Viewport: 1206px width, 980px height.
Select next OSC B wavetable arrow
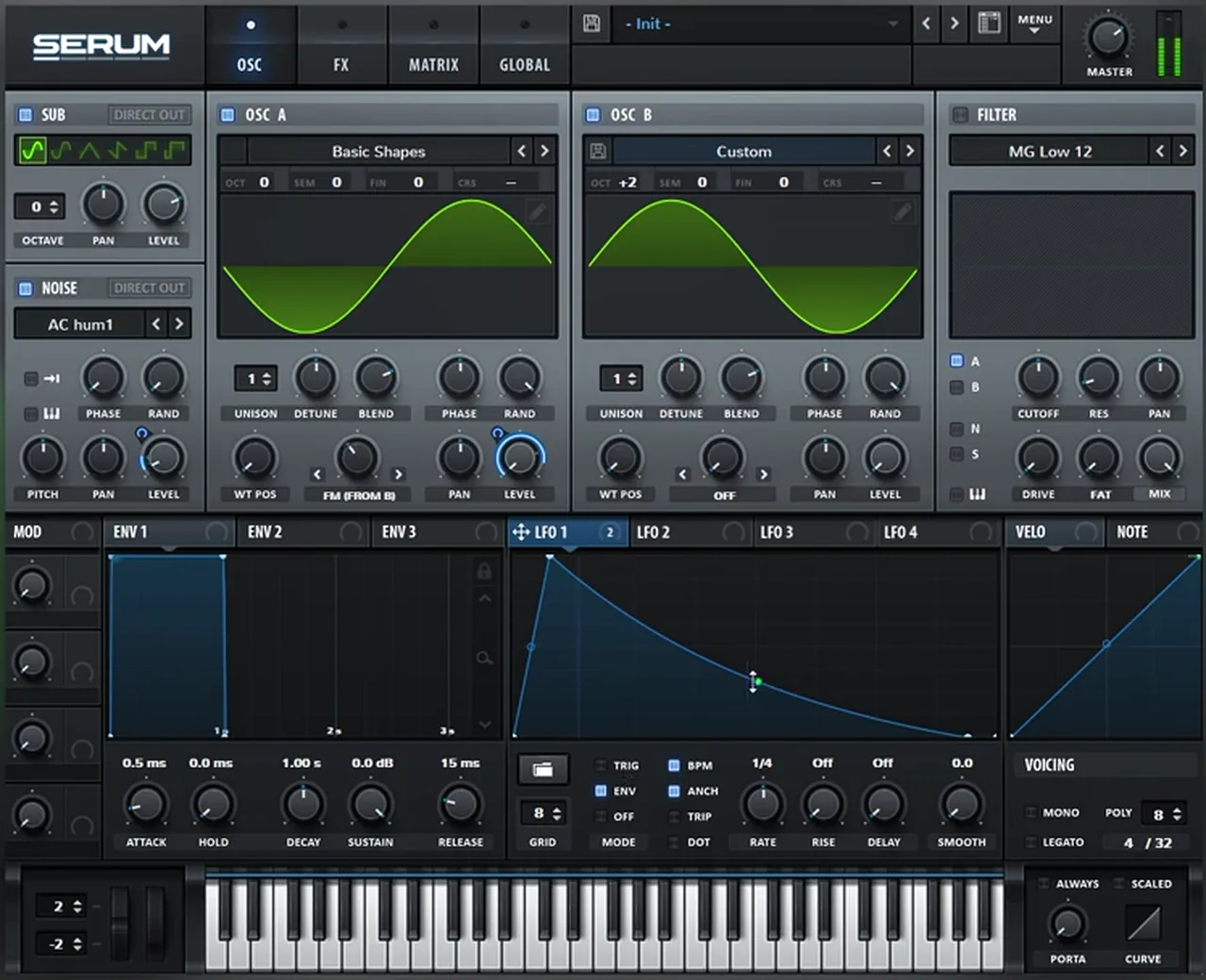coord(909,151)
